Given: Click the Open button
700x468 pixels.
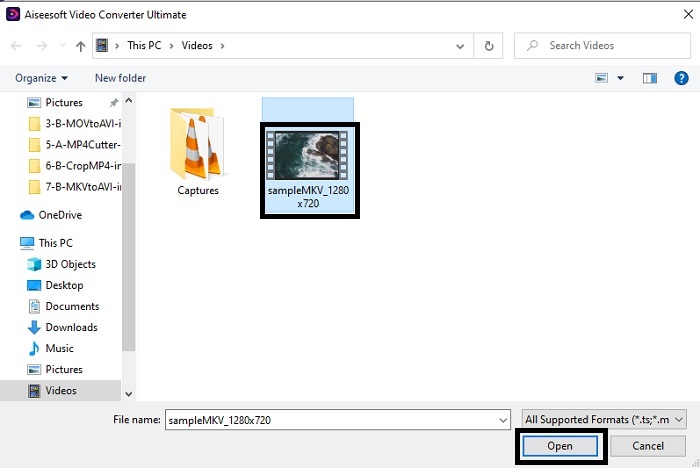Looking at the screenshot, I should (x=560, y=446).
